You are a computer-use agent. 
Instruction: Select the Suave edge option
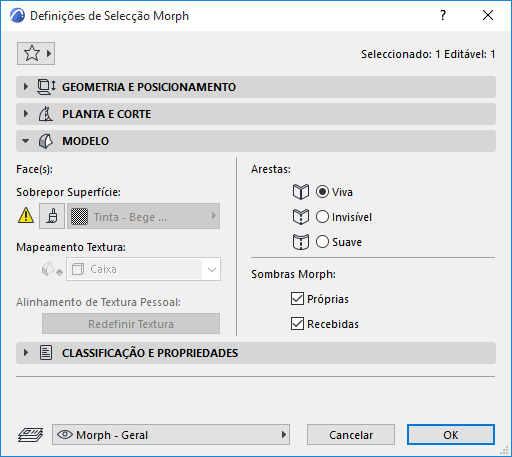322,242
